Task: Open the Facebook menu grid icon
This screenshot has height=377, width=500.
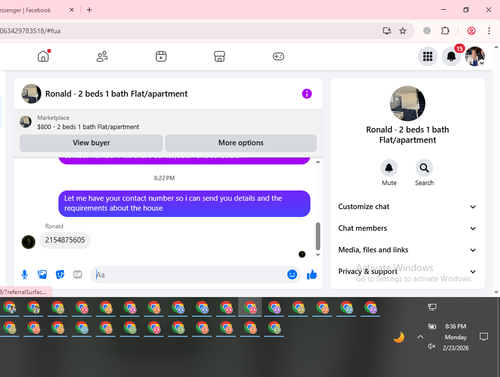Action: point(428,56)
